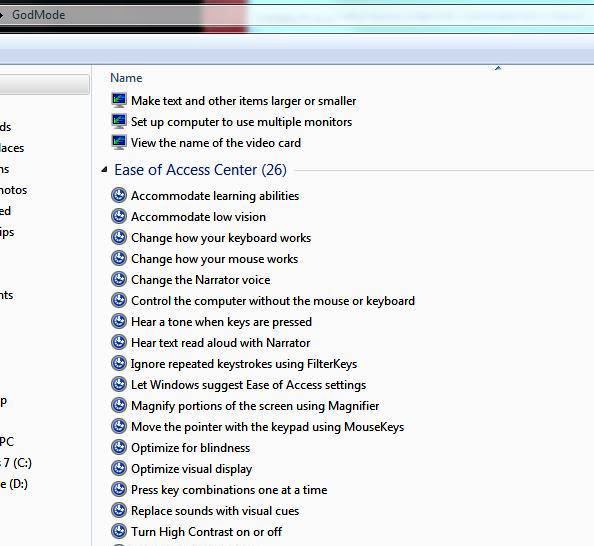Open 'Turn High Contrast on or off'
This screenshot has width=594, height=546.
(x=206, y=532)
